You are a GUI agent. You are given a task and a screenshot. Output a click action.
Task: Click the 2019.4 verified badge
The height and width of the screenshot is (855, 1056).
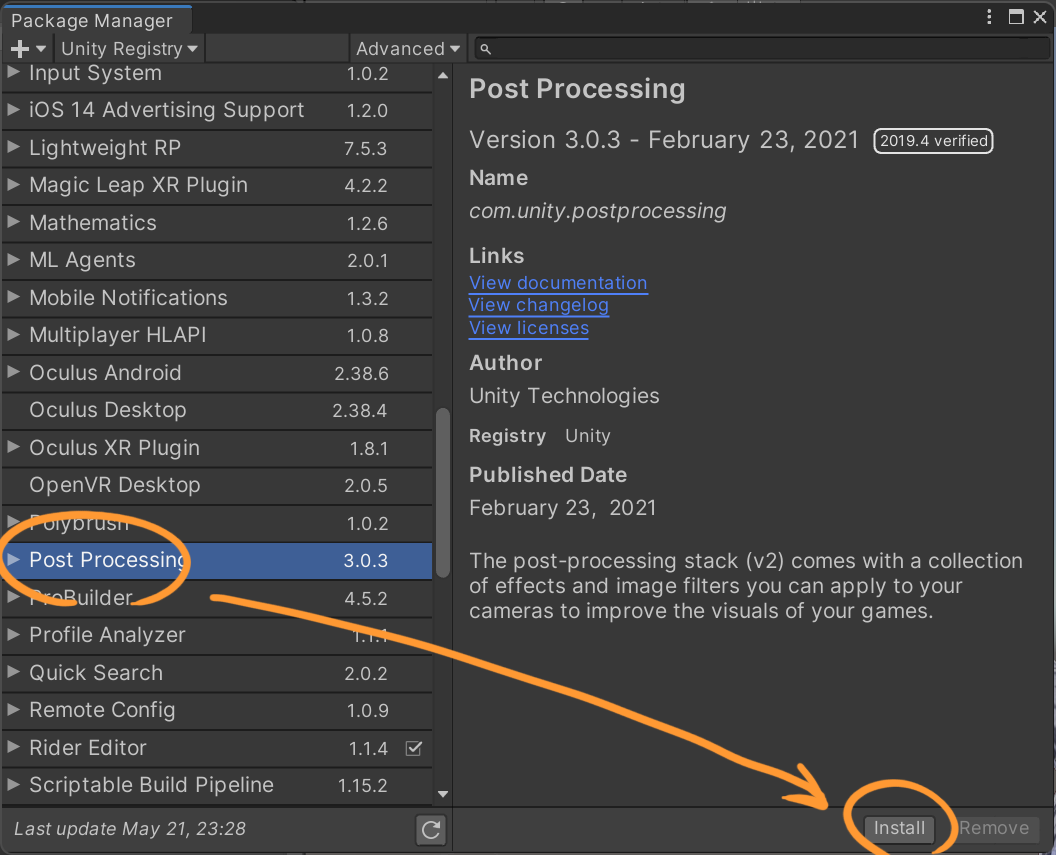click(x=933, y=141)
